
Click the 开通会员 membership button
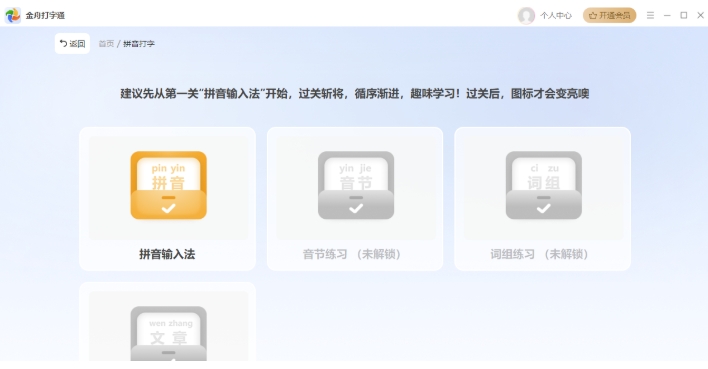[610, 15]
